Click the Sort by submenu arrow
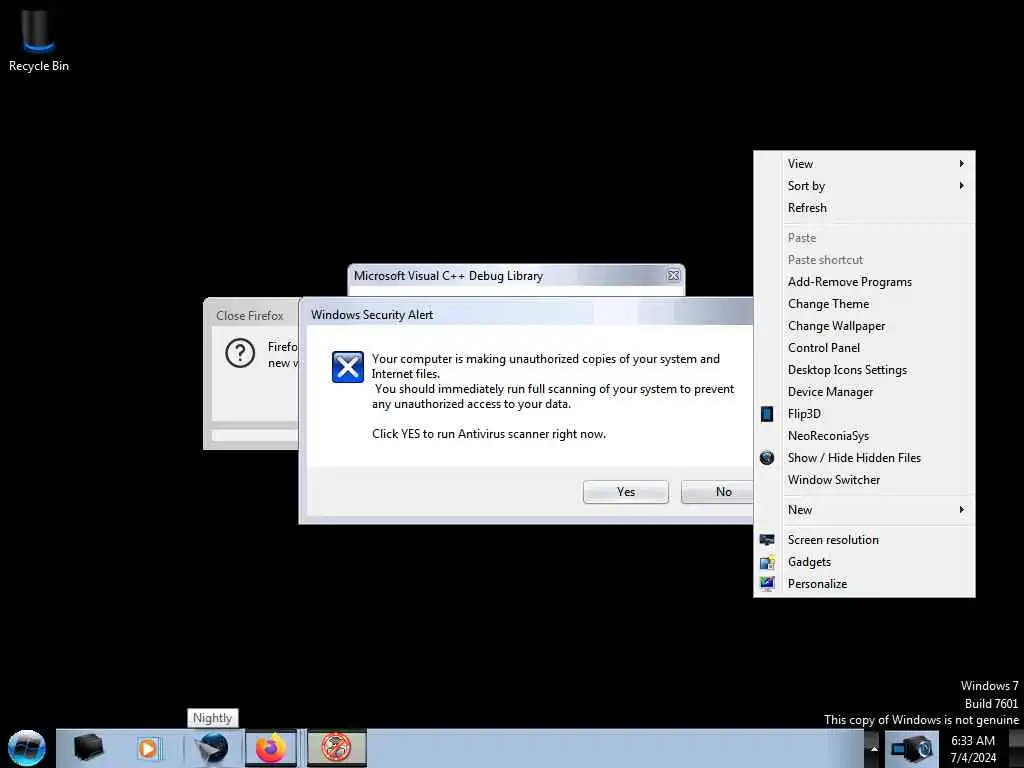 (961, 185)
